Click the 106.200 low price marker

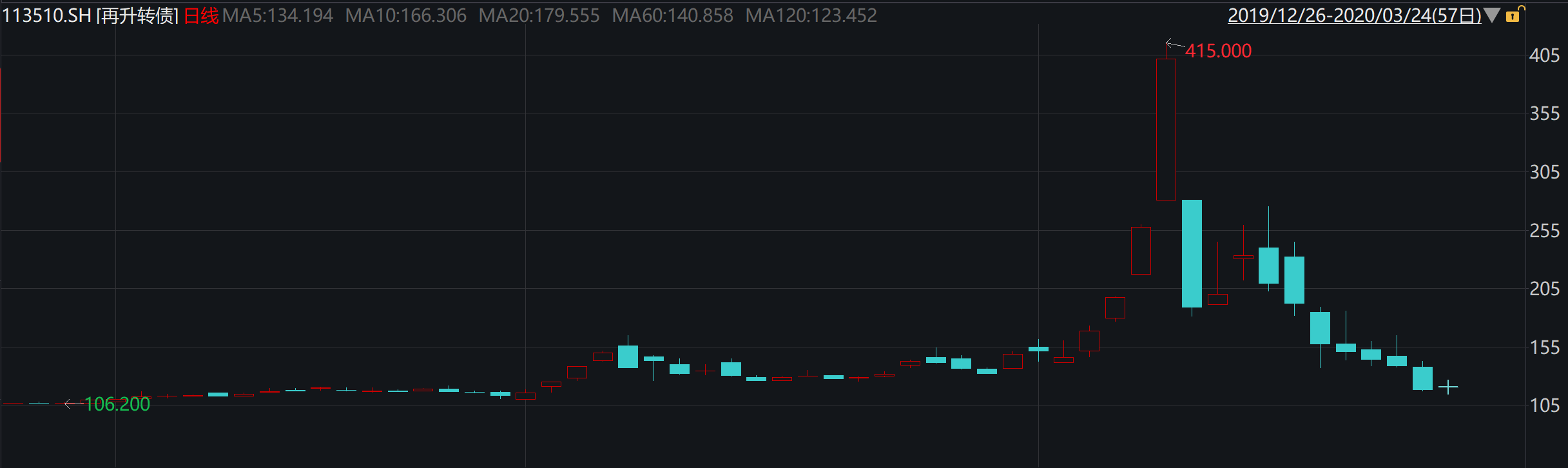(x=117, y=404)
